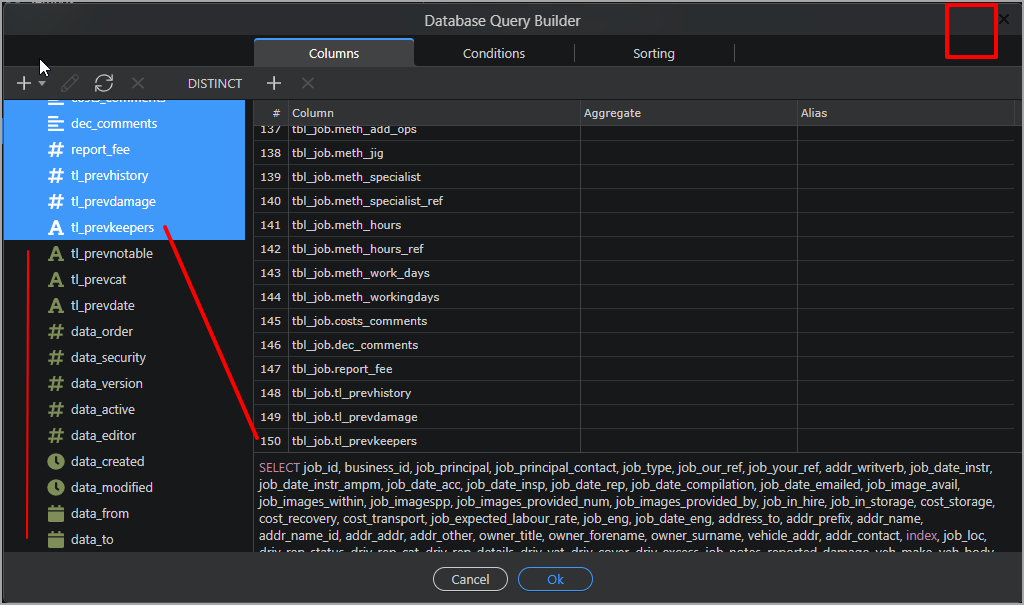Click the SELECT keyword in the SQL preview
Screen dimensions: 1024x605
(279, 468)
